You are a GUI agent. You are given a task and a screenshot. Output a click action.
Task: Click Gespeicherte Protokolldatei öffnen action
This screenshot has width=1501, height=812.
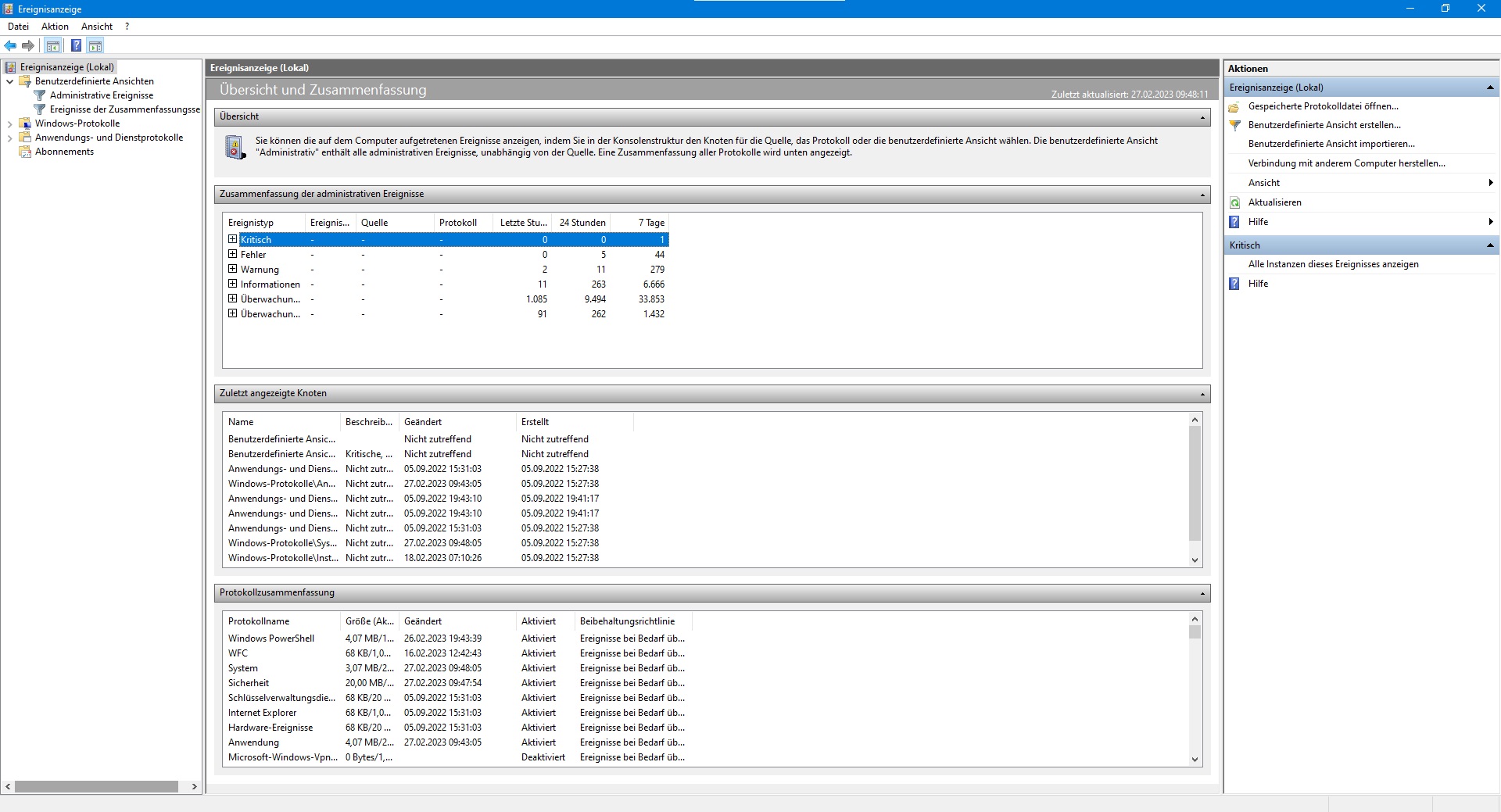pos(1323,106)
